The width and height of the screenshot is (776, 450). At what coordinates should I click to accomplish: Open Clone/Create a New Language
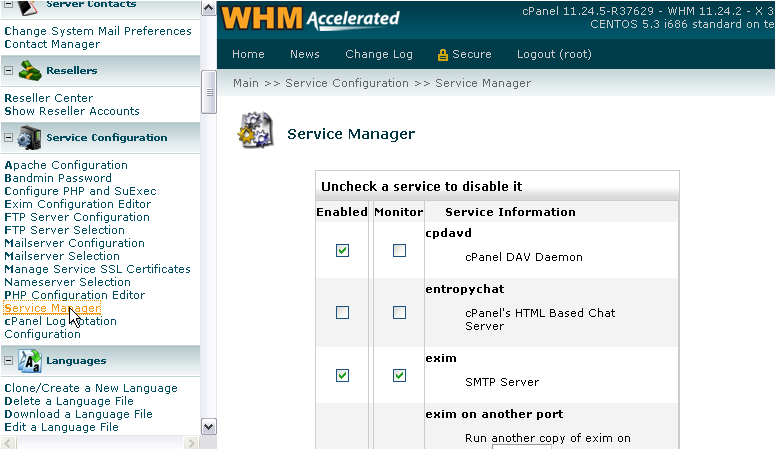pos(91,388)
